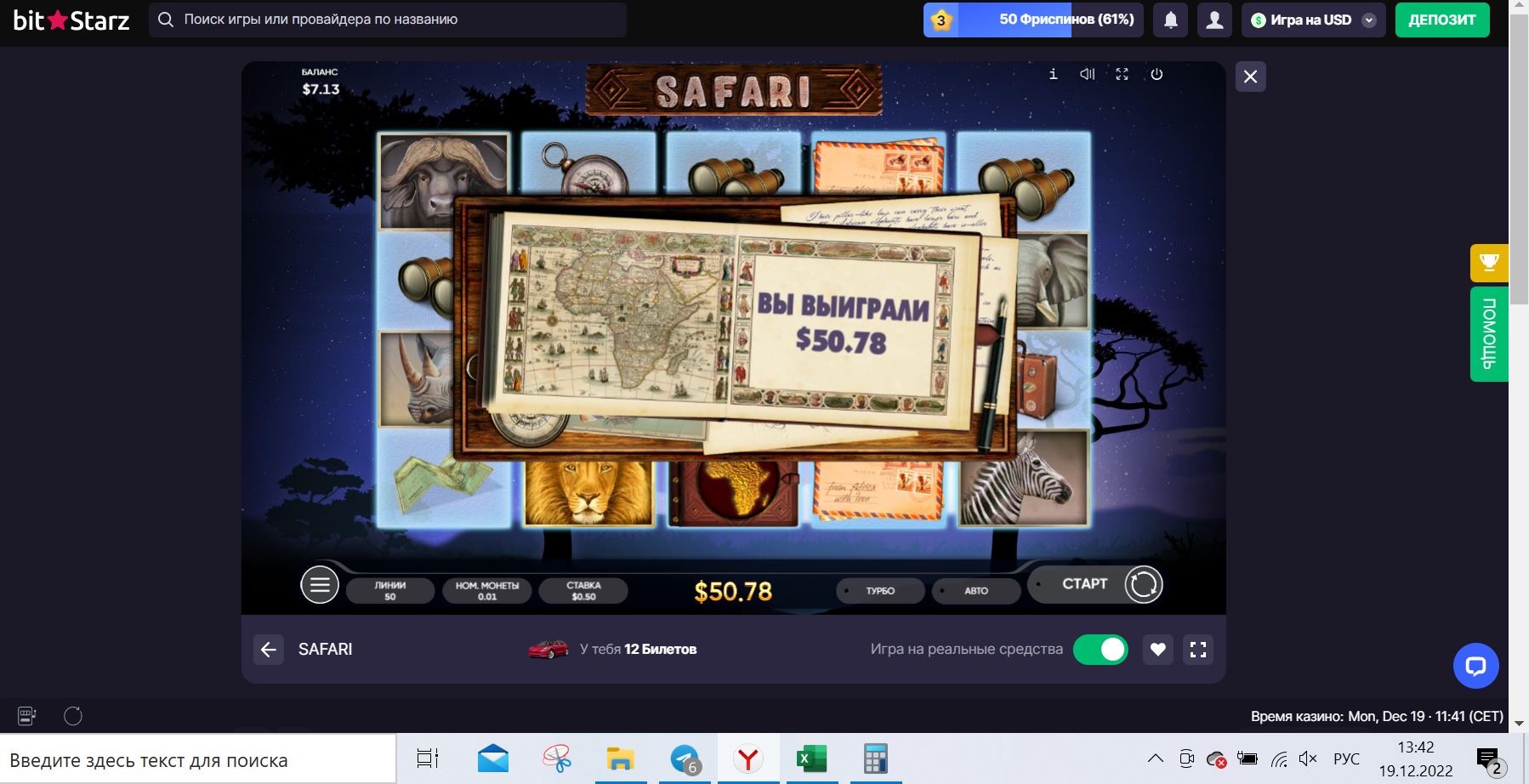
Task: Change the Ном. монеты 0.01 setting
Action: [x=487, y=590]
